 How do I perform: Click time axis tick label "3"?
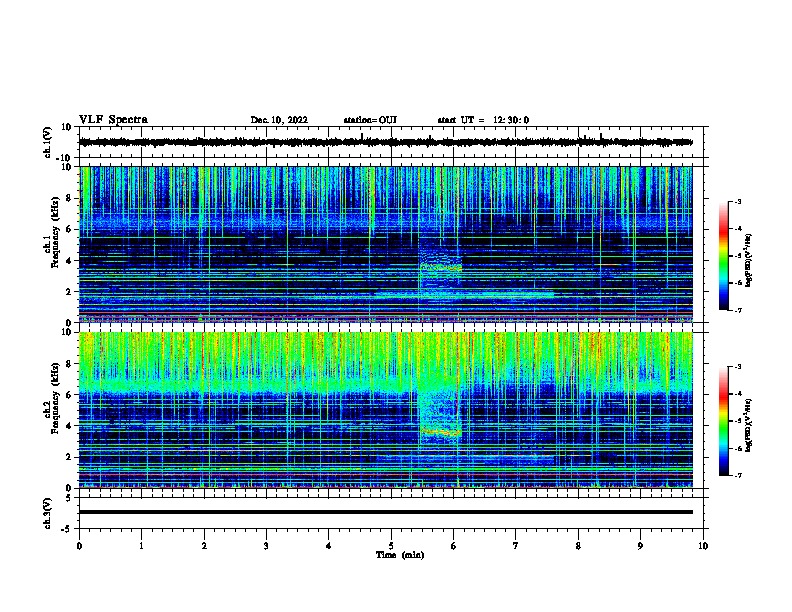click(266, 546)
